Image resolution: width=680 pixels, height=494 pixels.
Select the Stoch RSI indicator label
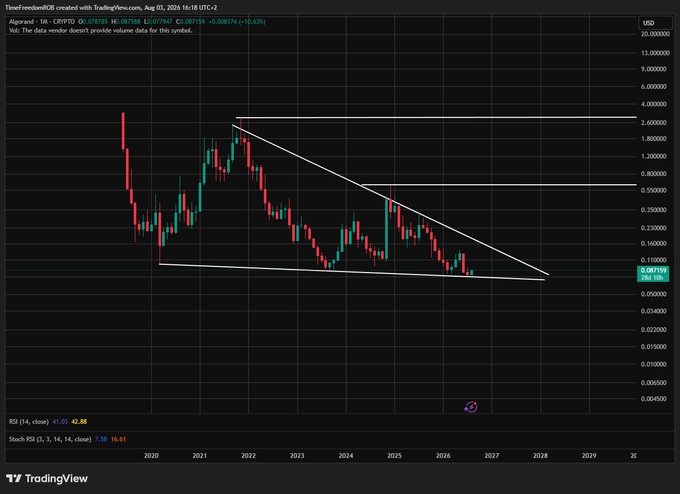[x=50, y=439]
